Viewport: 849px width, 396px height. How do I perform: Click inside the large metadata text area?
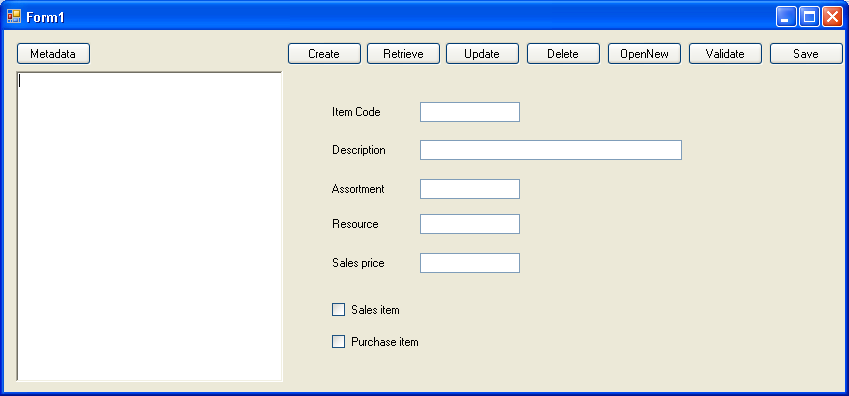coord(150,226)
